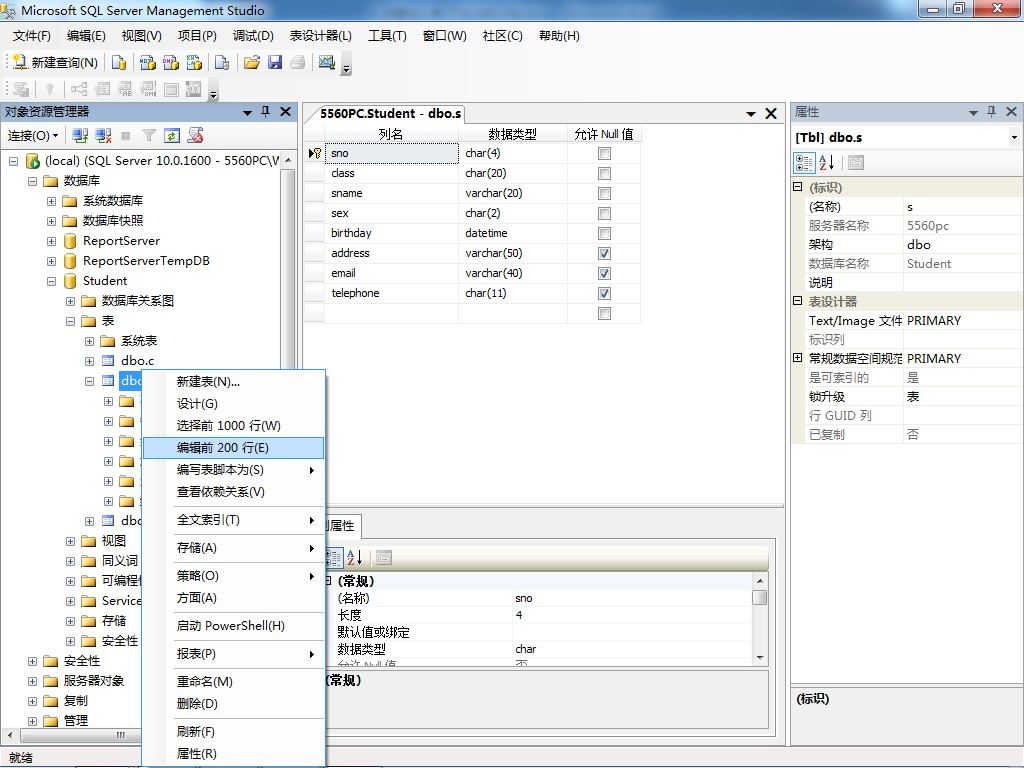Click the Object Explorer stop square icon

point(126,135)
